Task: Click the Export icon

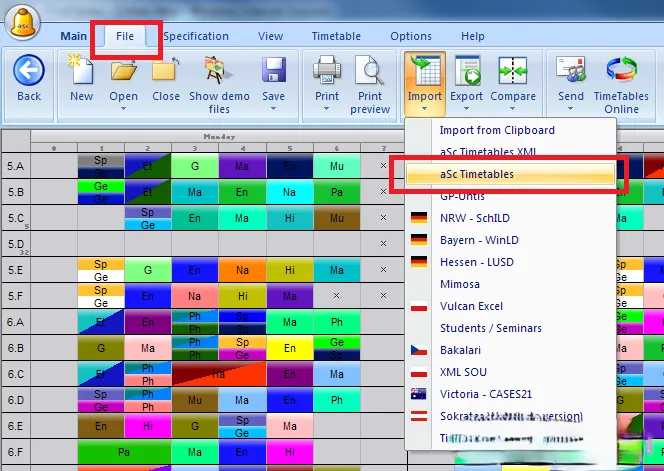Action: click(467, 70)
